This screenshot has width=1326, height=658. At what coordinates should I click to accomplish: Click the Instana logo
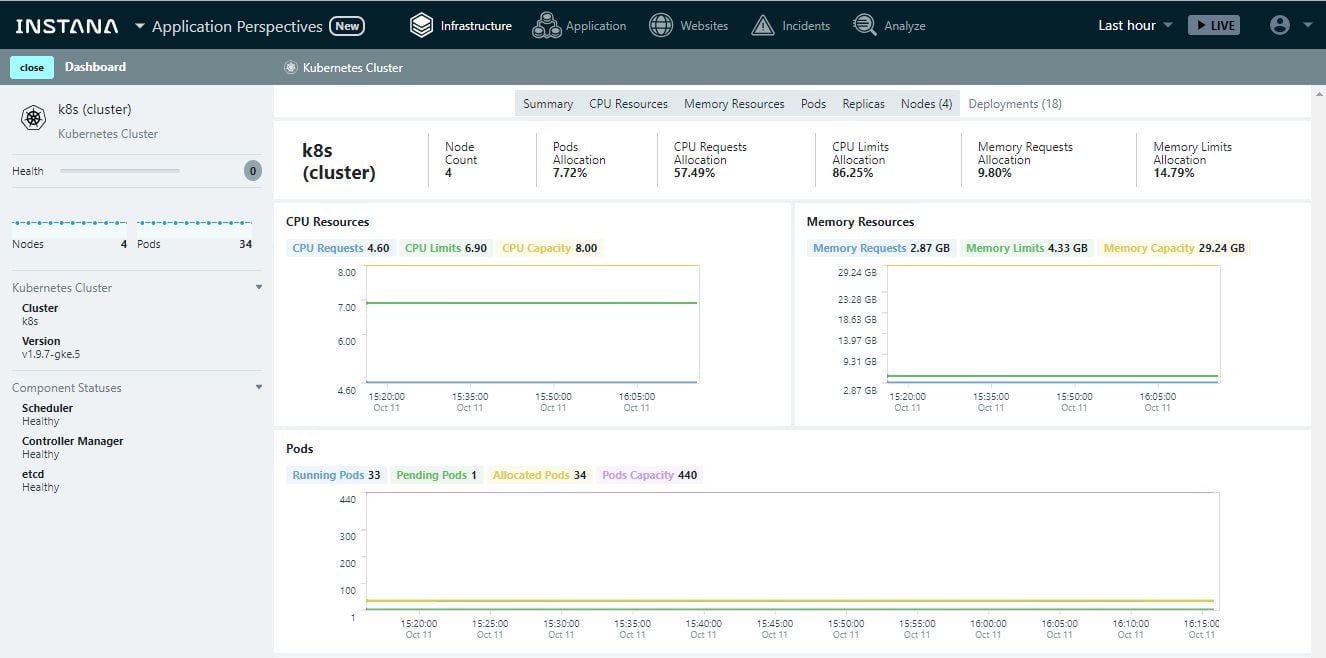click(67, 26)
